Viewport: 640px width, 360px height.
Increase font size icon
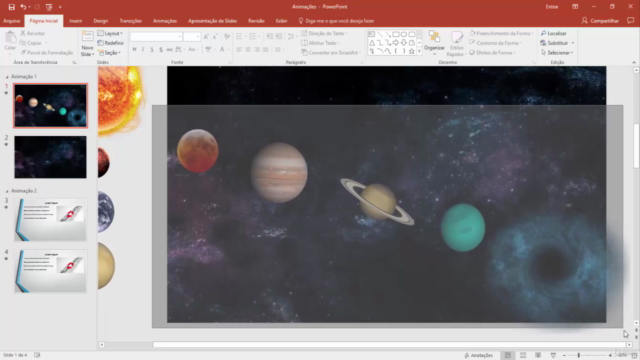[x=206, y=37]
